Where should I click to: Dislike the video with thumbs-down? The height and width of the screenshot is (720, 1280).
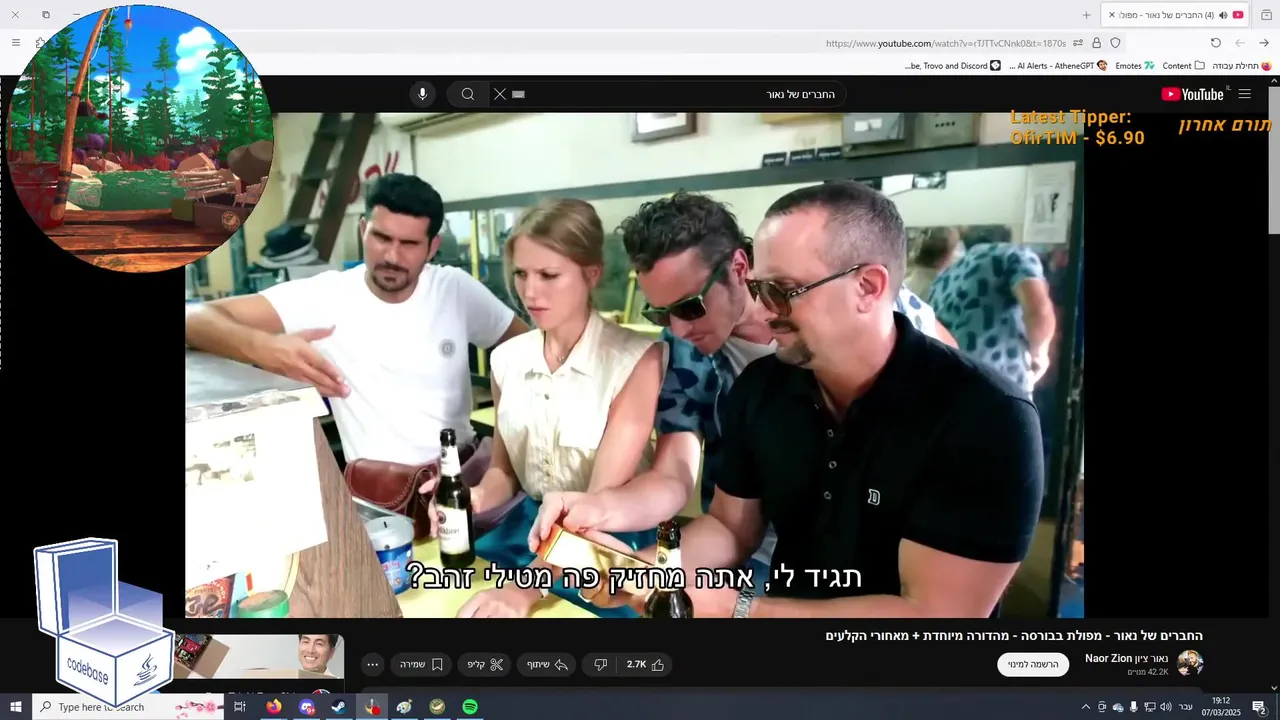601,664
